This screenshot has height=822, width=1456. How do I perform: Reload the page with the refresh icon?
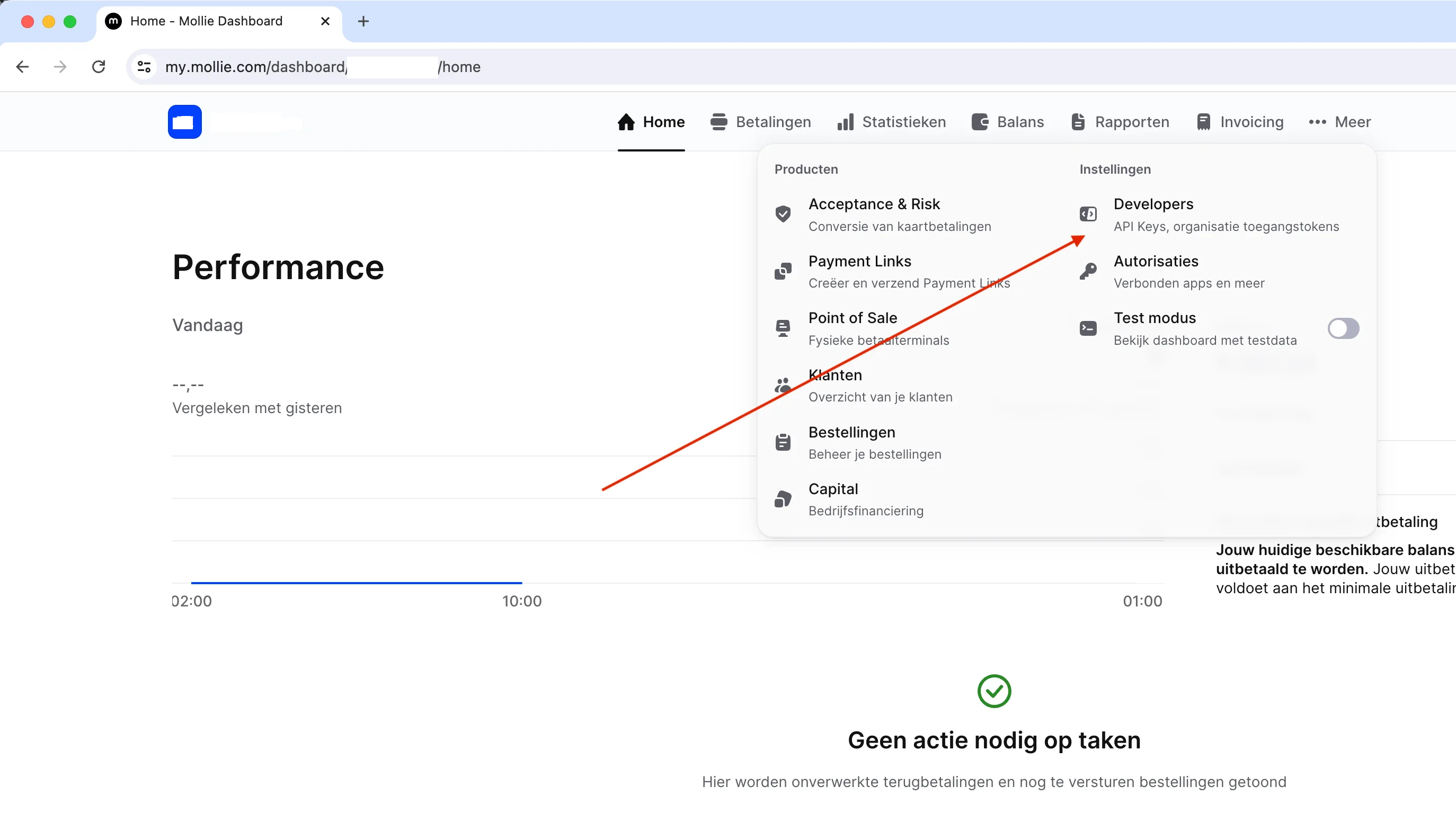[x=99, y=67]
